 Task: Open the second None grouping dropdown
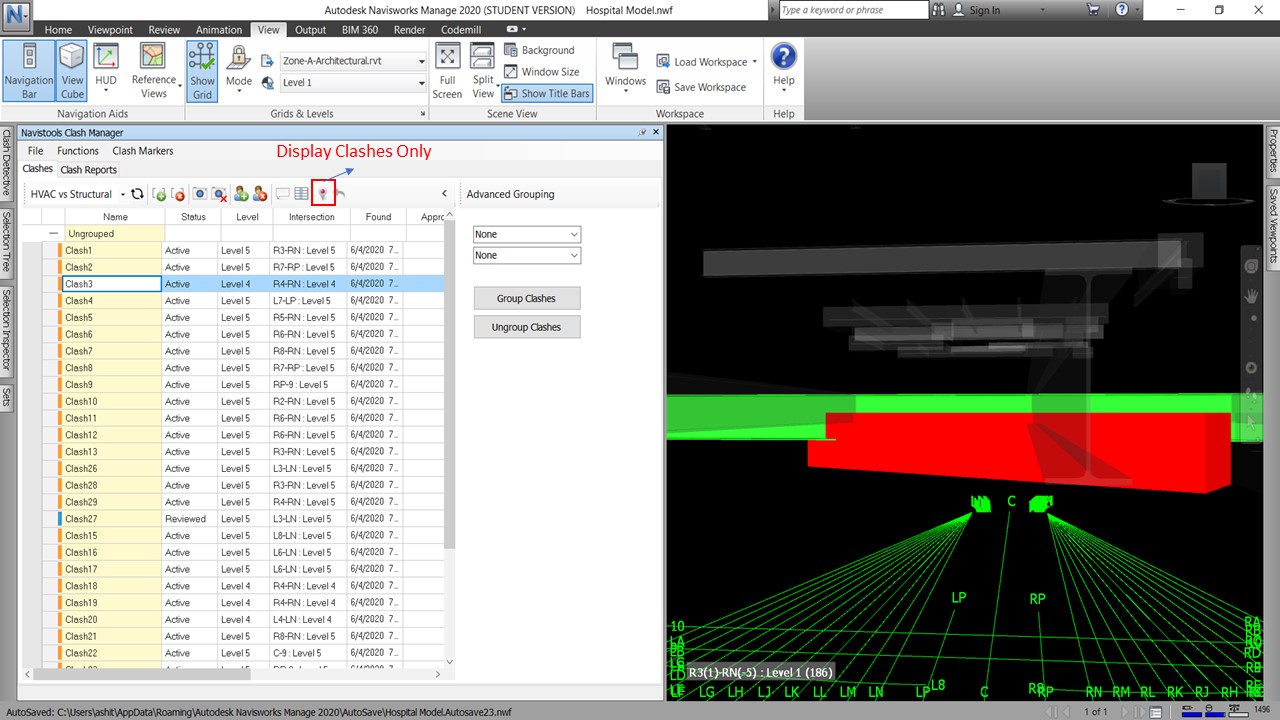[527, 255]
